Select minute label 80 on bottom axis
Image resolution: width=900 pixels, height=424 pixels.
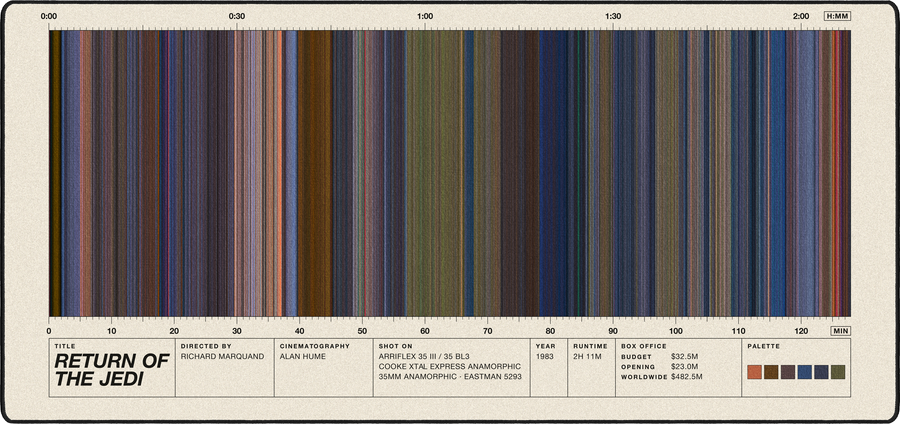pyautogui.click(x=550, y=331)
